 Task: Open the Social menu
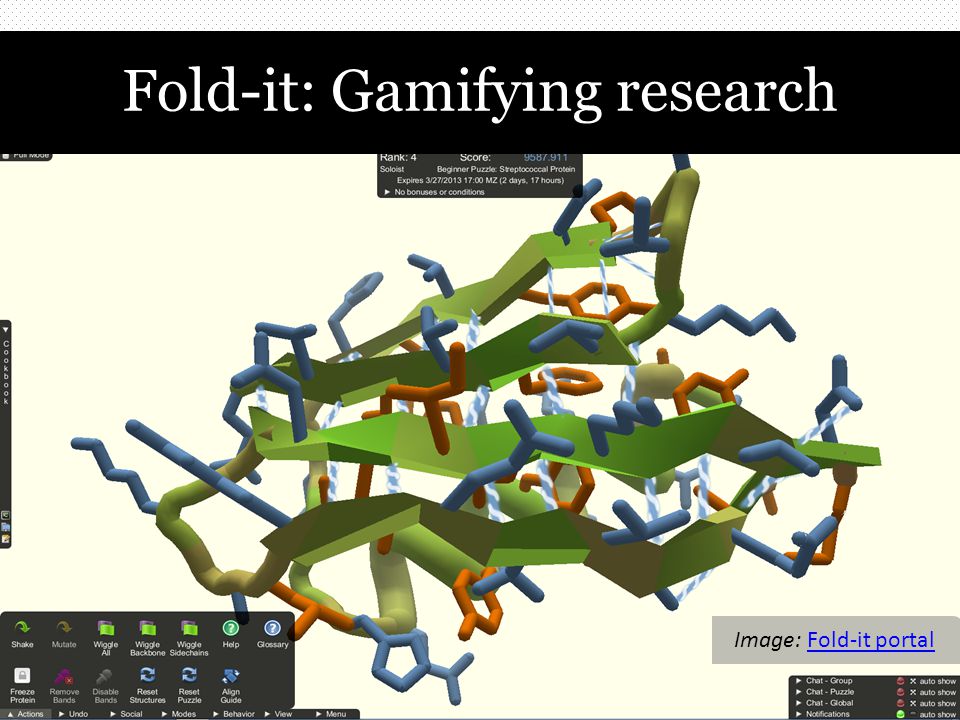tap(126, 714)
